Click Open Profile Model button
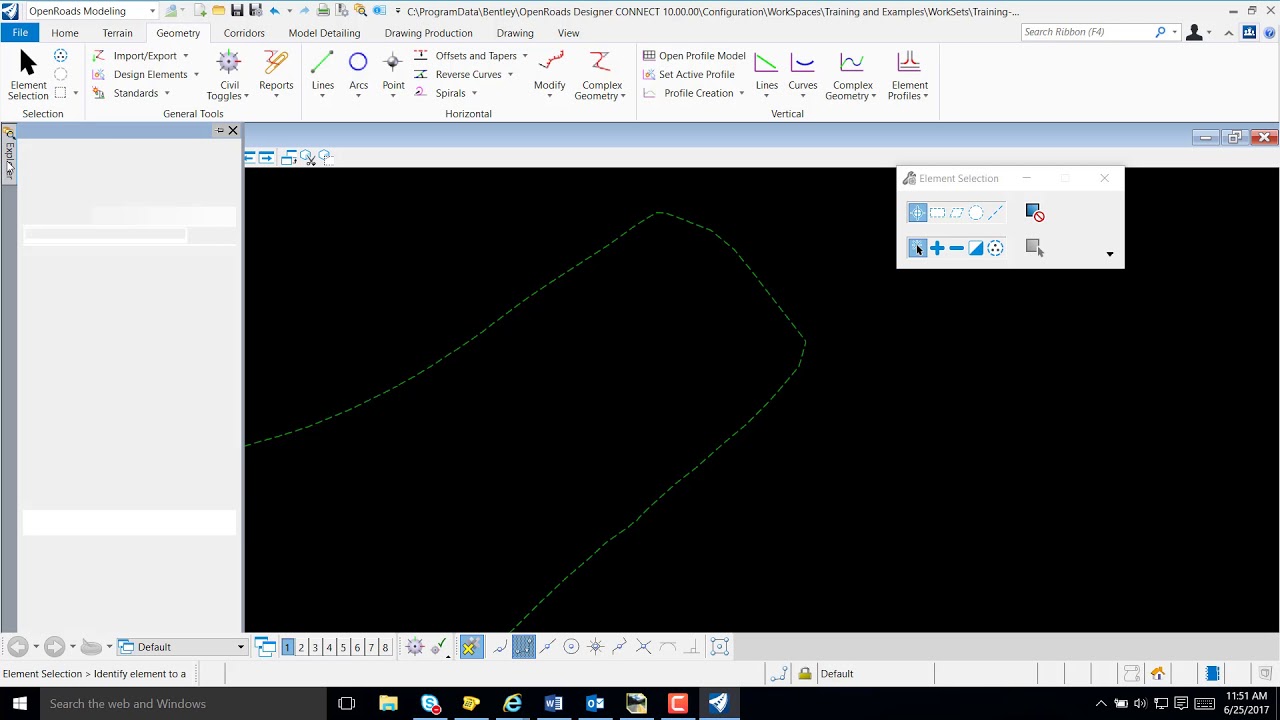 694,56
